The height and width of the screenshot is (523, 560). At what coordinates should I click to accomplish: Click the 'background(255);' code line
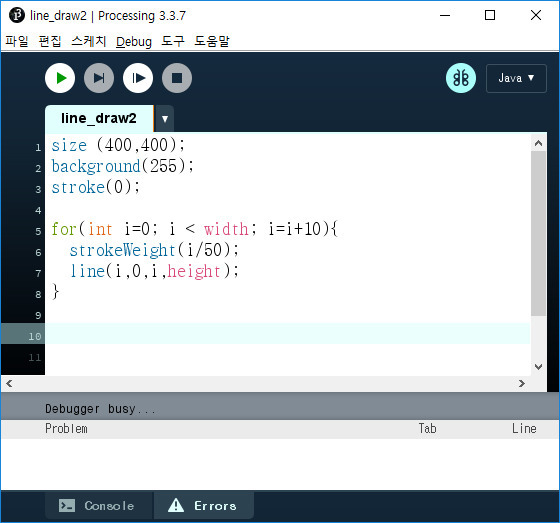pos(122,166)
